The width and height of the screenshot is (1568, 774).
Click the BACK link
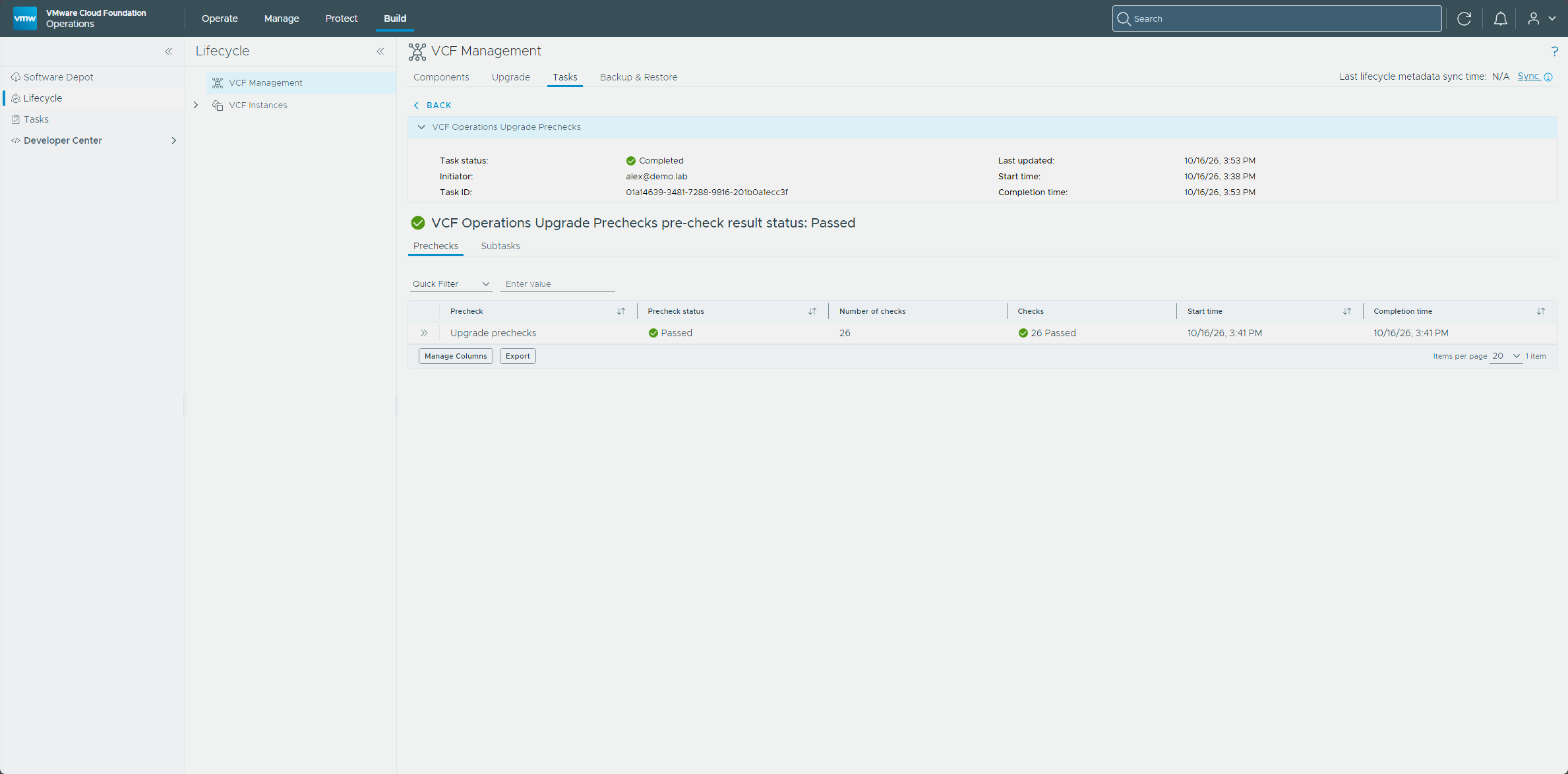coord(433,105)
